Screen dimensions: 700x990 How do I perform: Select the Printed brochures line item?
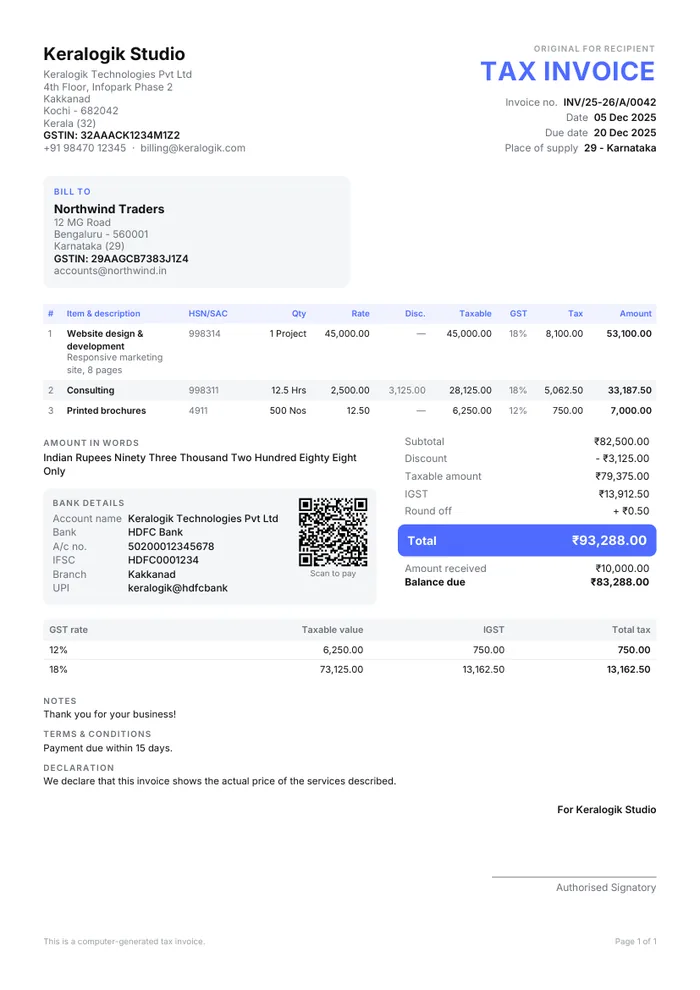[106, 410]
